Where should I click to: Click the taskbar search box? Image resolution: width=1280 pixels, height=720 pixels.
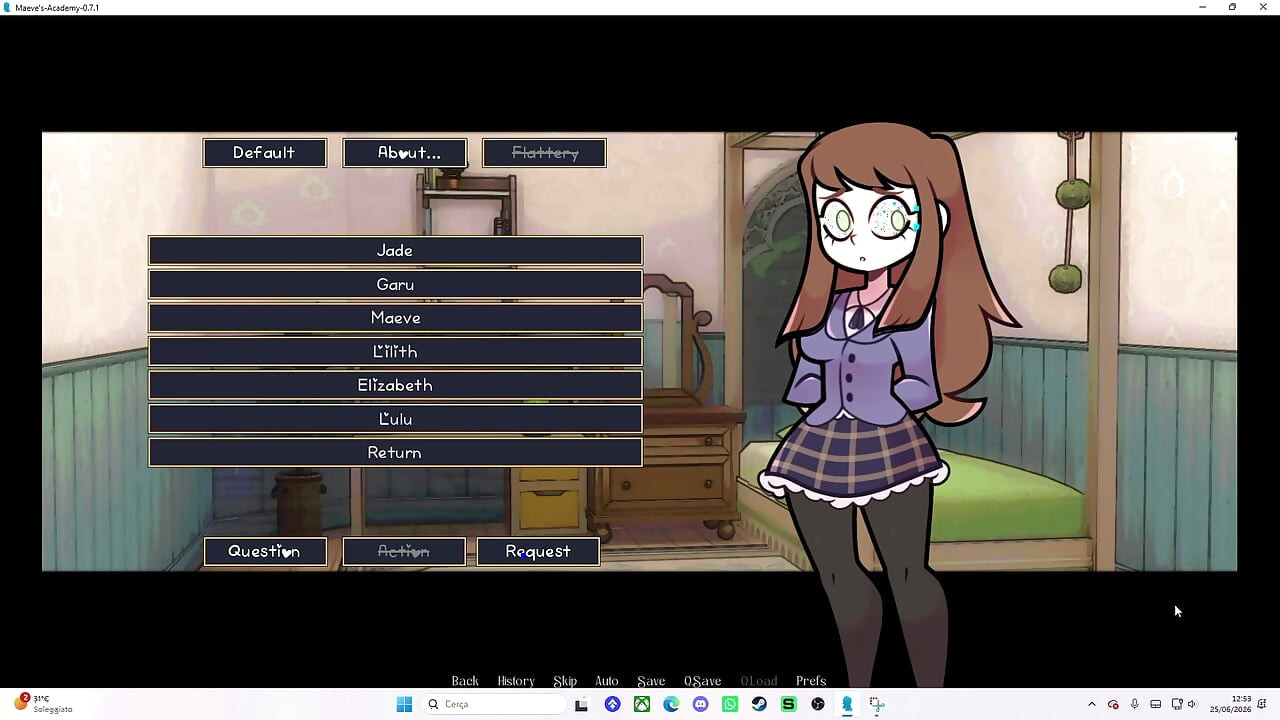click(494, 704)
